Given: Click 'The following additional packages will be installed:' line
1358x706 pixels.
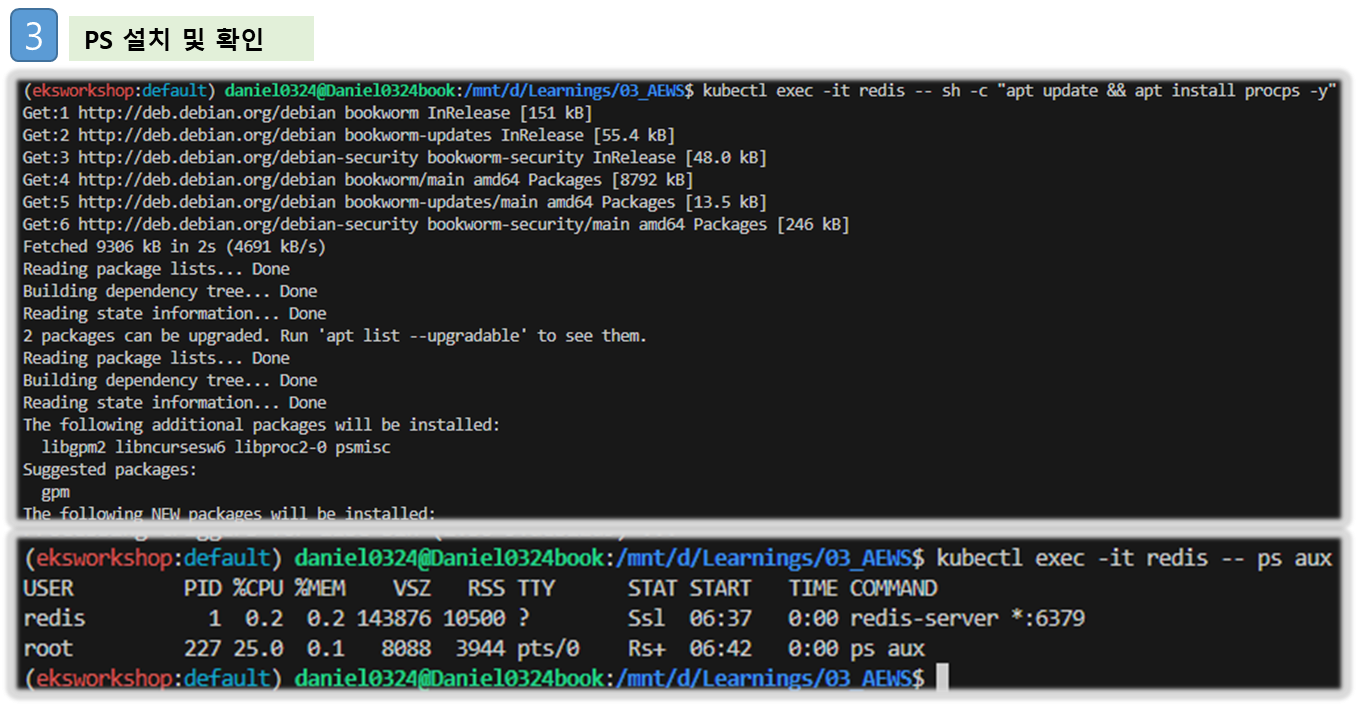Looking at the screenshot, I should [x=261, y=424].
